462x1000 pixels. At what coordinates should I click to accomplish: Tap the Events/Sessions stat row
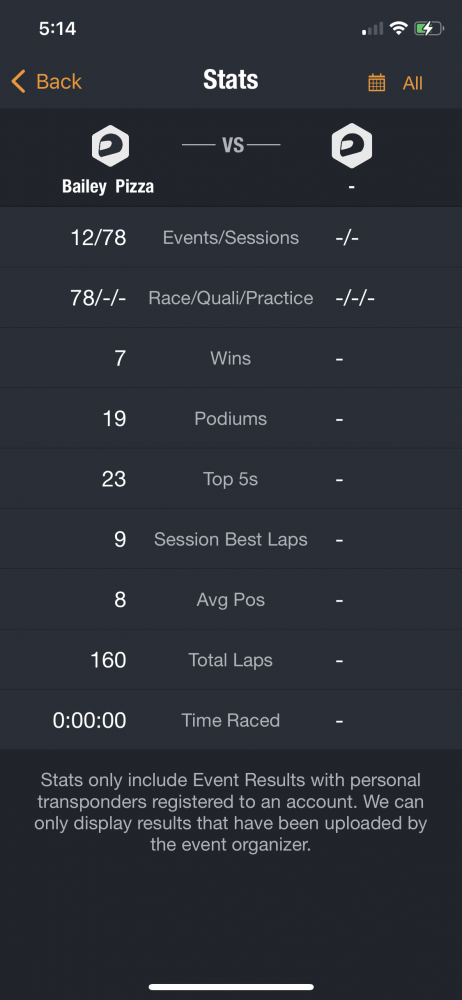pos(231,237)
